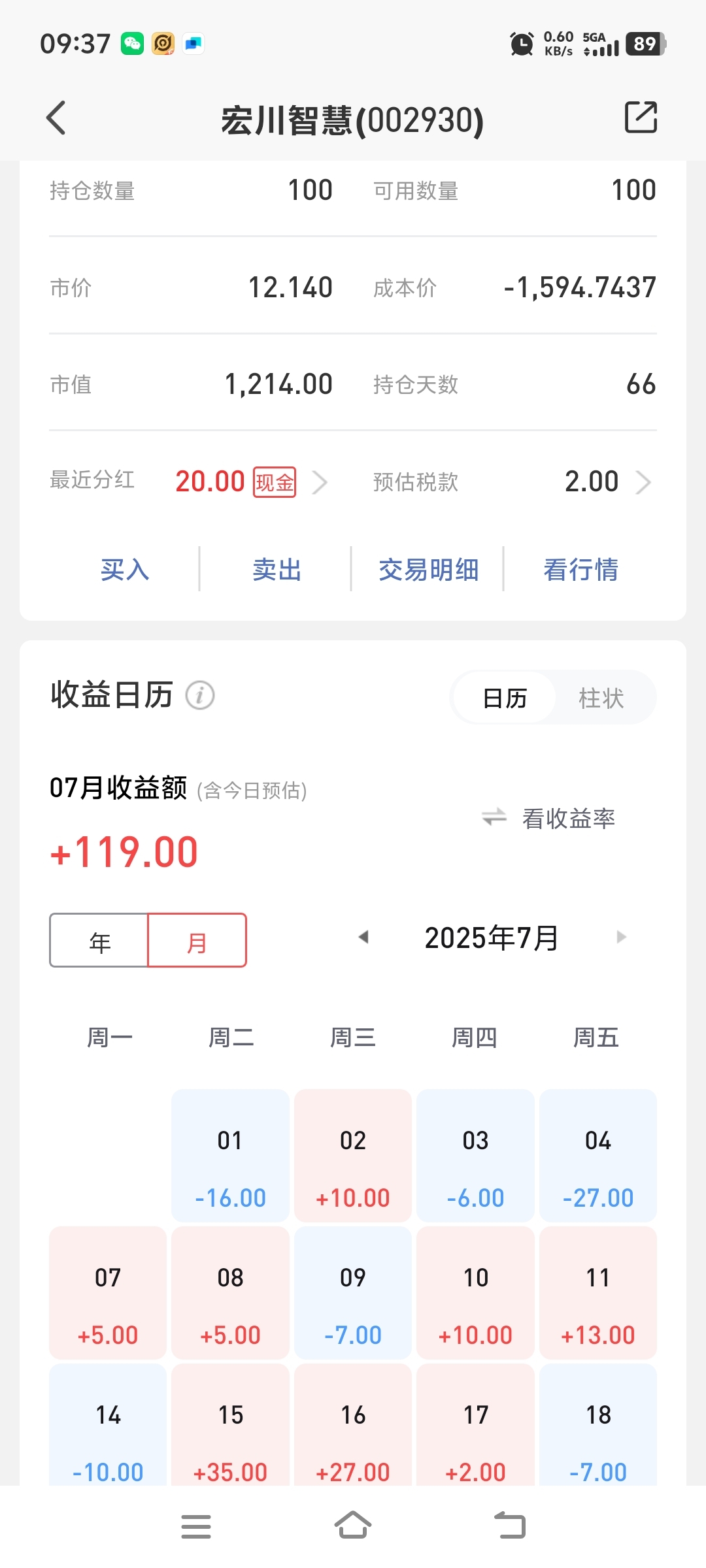Tap the Android back navigation icon
This screenshot has height=1568, width=706.
[x=510, y=1526]
